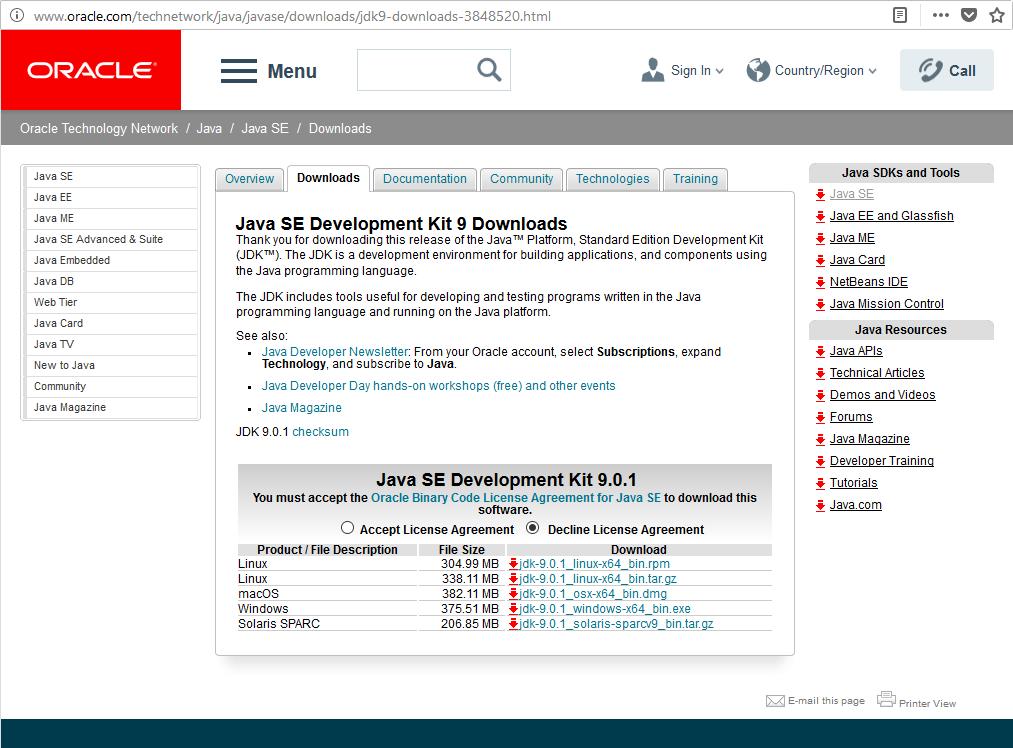Click the red arrow icon beside Java EE and Glassfish
The width and height of the screenshot is (1013, 748).
click(820, 216)
